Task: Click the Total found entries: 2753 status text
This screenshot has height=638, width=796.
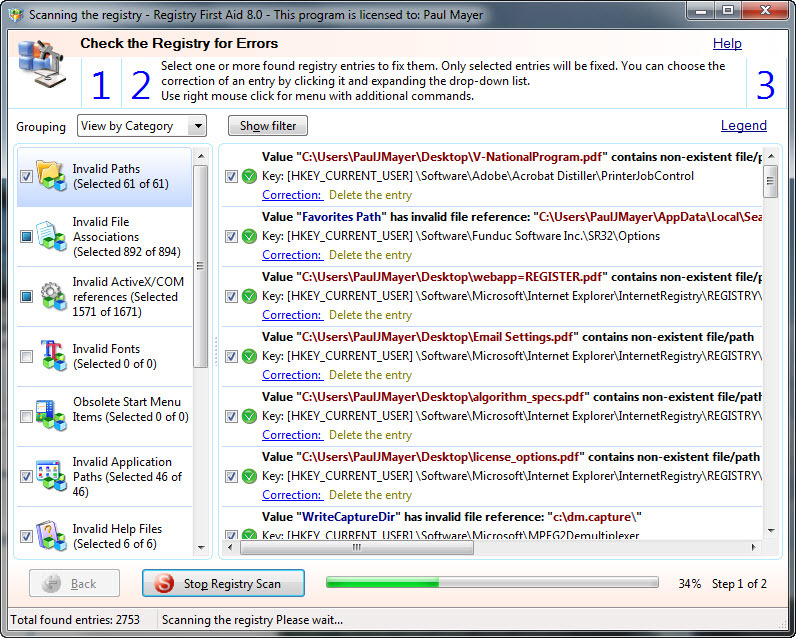Action: [x=75, y=620]
